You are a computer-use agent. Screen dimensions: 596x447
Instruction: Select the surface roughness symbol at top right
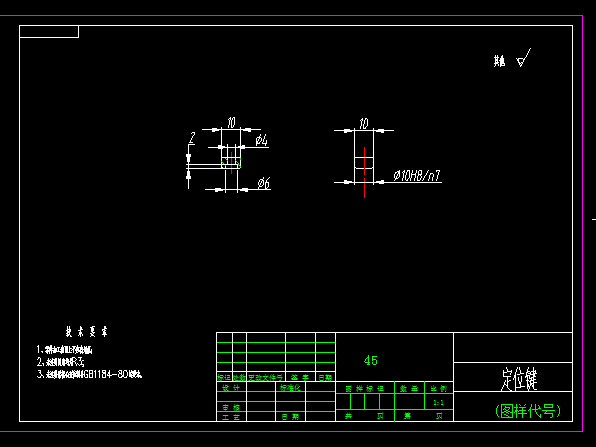(x=524, y=58)
